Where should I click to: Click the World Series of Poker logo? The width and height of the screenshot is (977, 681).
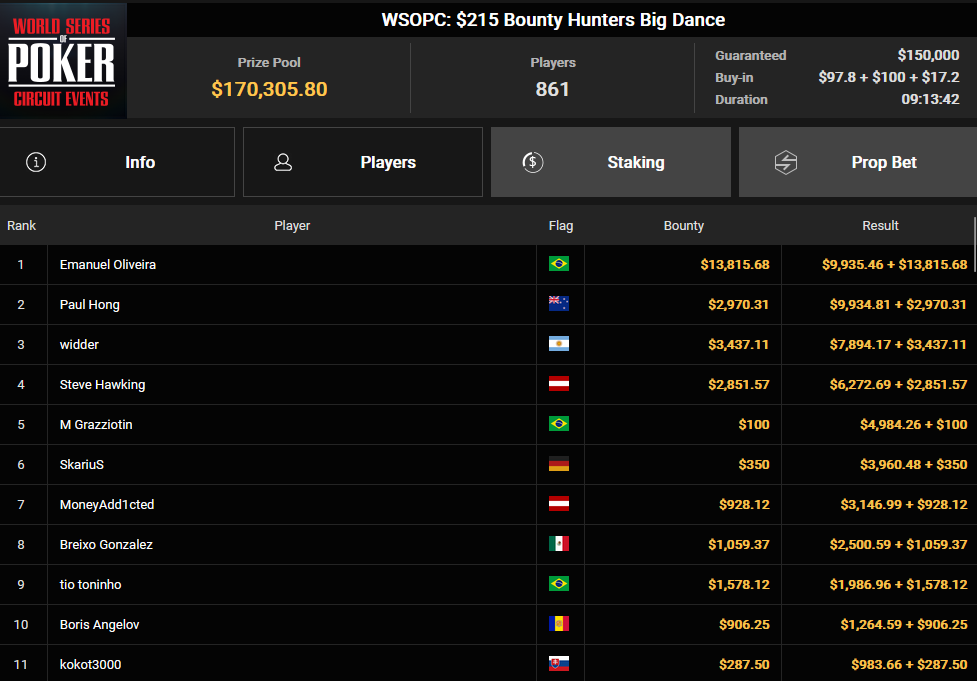pyautogui.click(x=63, y=60)
